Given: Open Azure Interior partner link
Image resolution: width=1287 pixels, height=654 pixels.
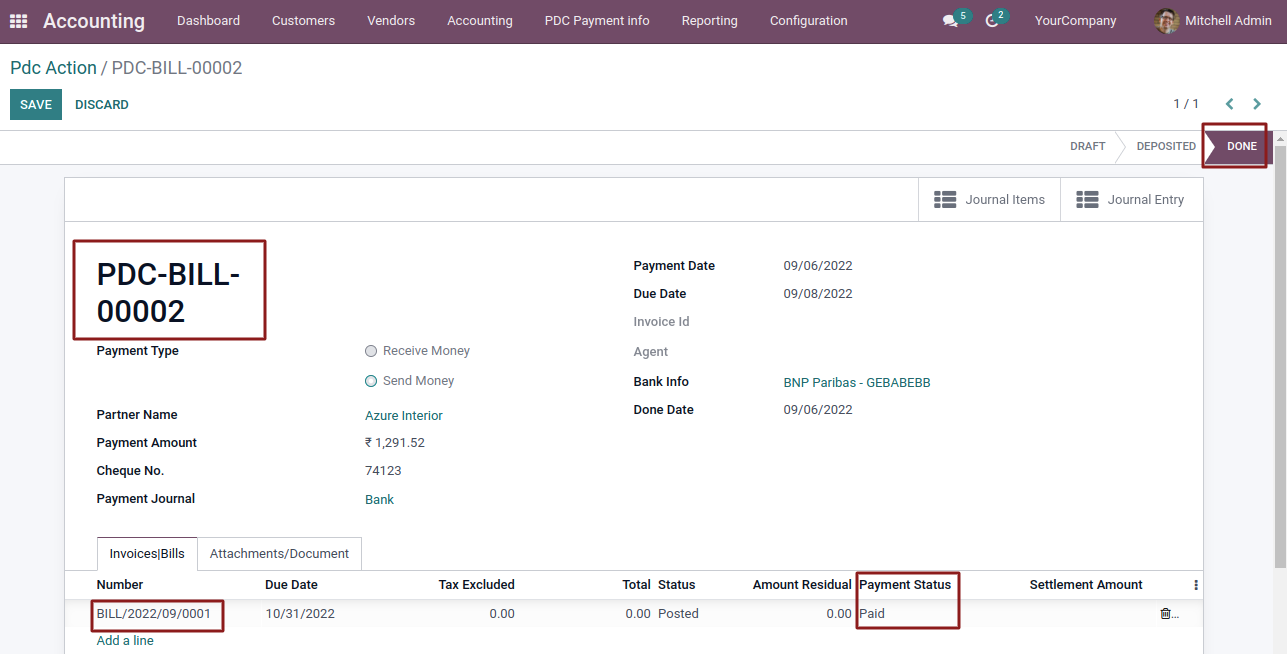Looking at the screenshot, I should point(404,416).
